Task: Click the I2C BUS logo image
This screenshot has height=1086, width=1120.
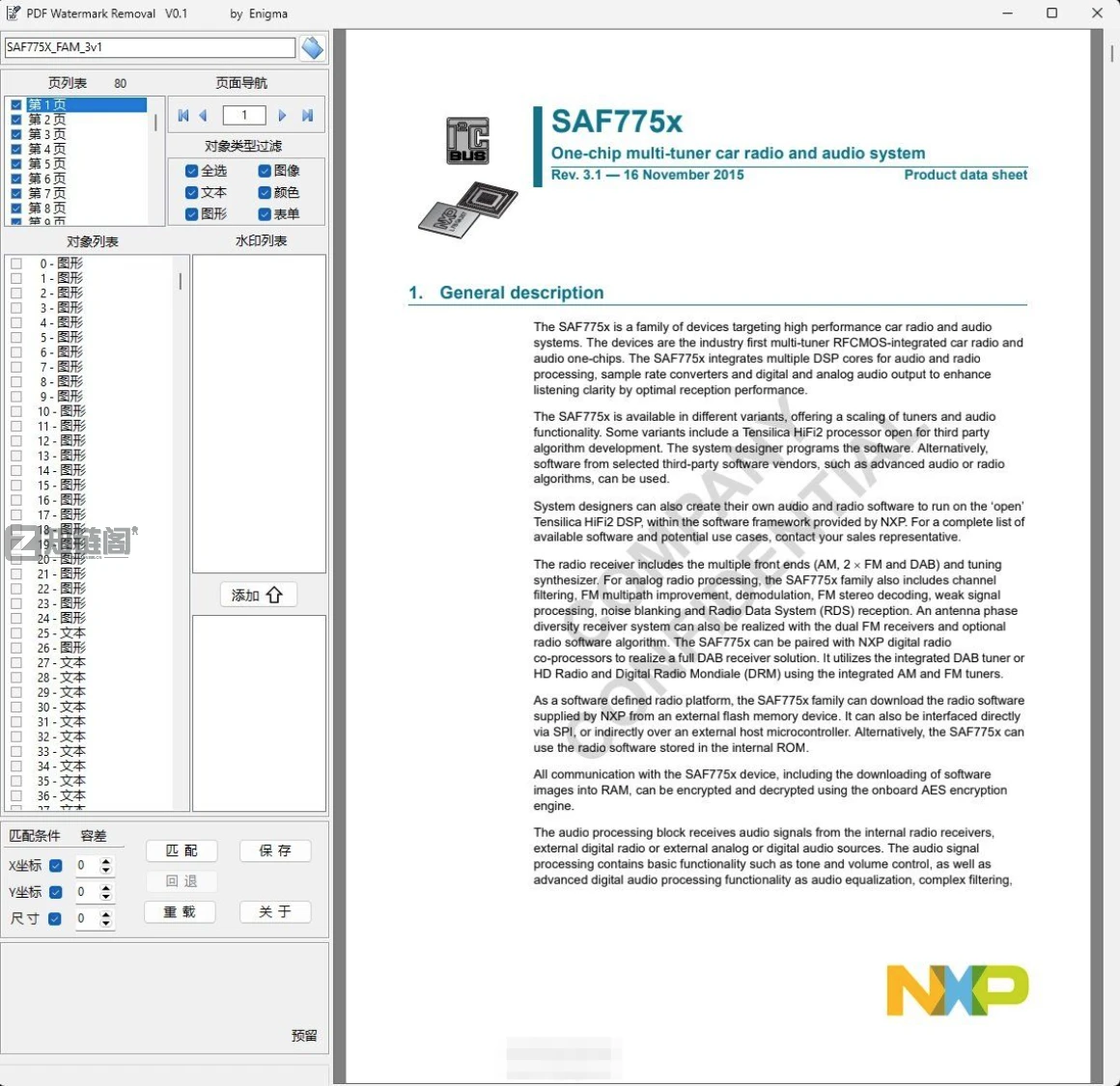Action: tap(468, 141)
